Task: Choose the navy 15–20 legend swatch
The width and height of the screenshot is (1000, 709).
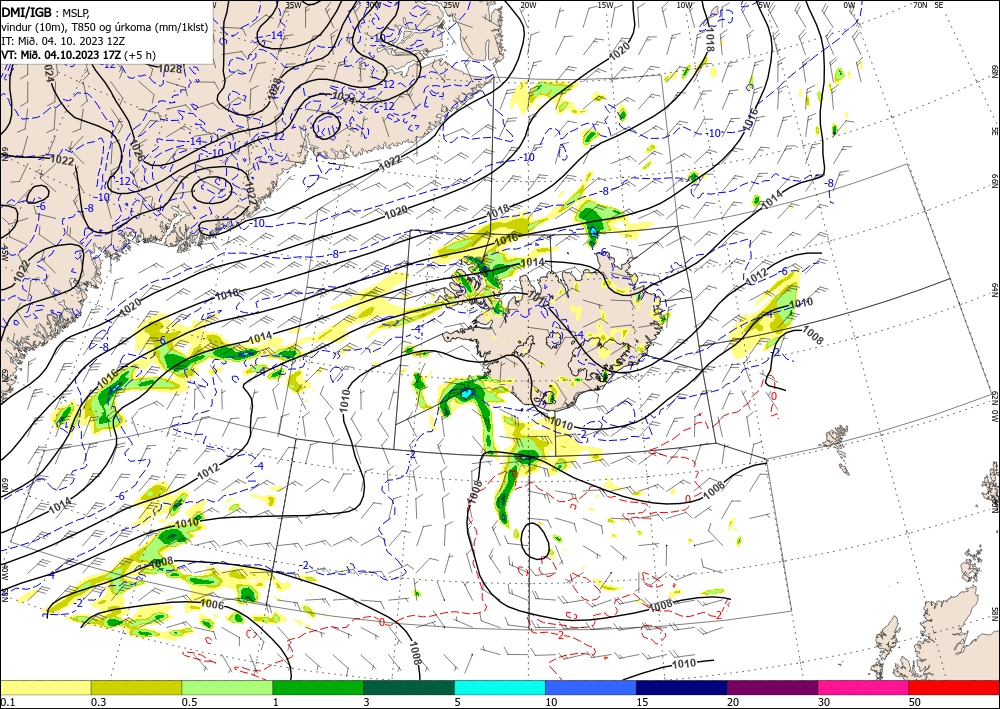Action: point(682,687)
